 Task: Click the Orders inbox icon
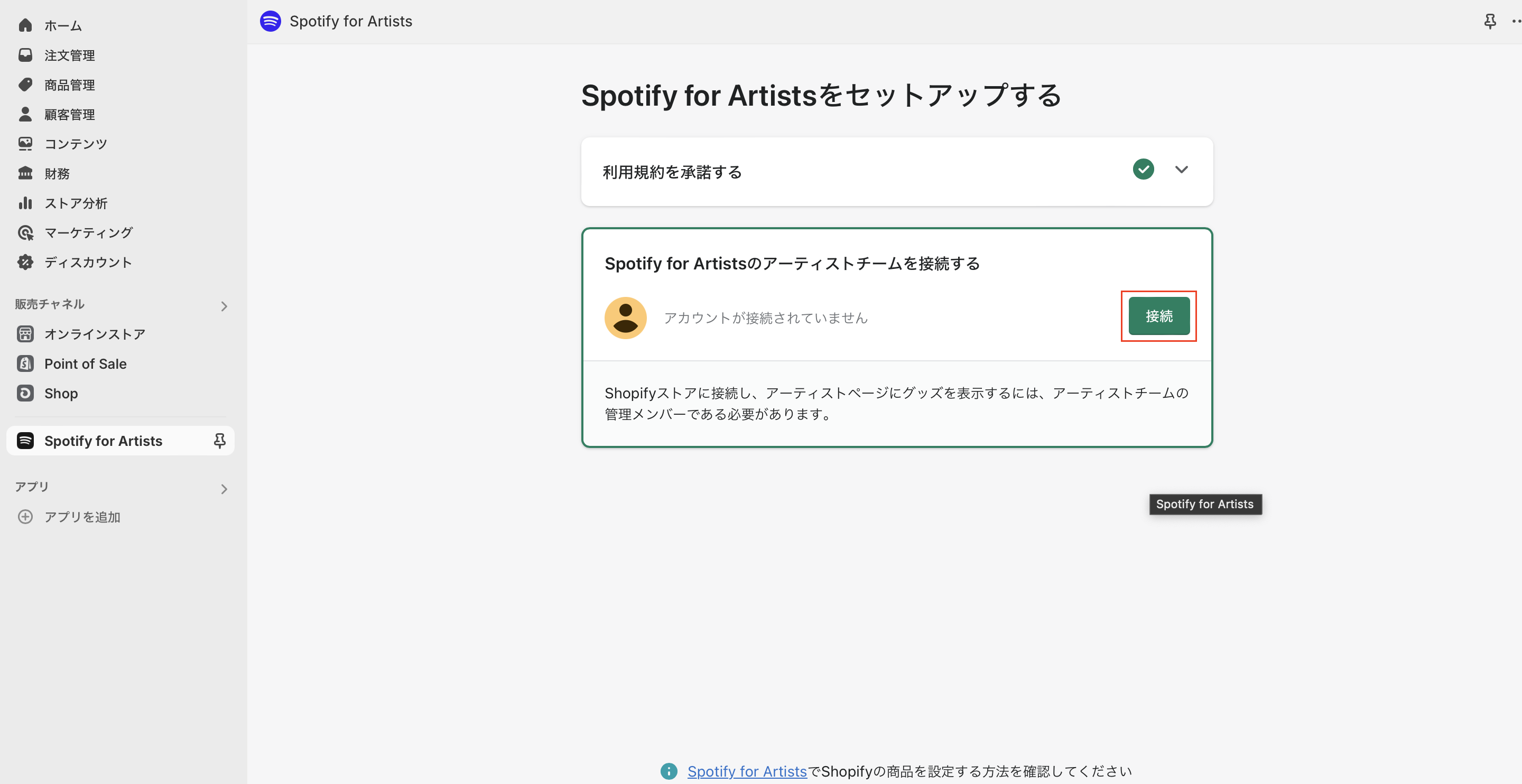click(x=25, y=55)
